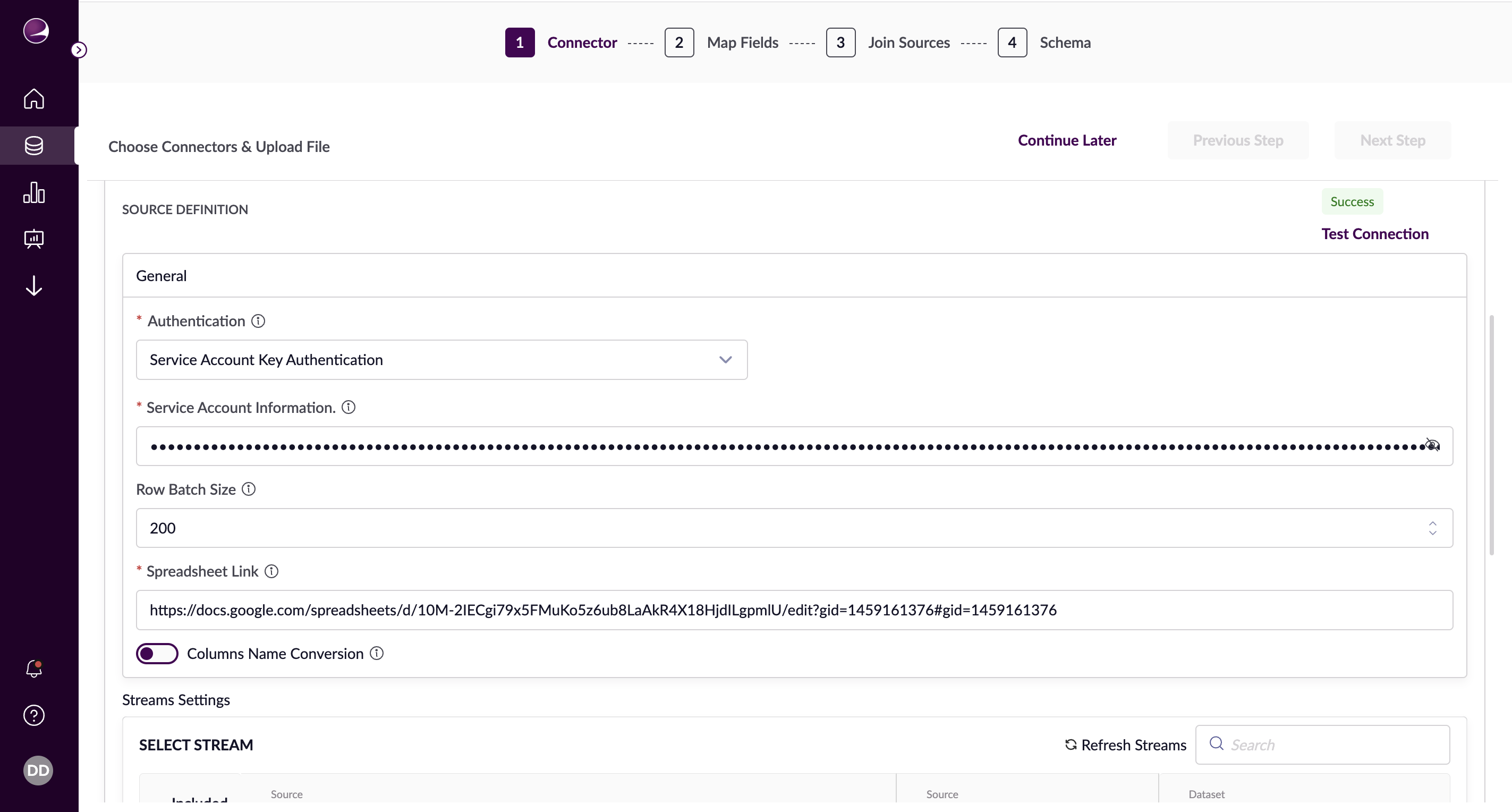Increase Row Batch Size using up arrow

(x=1433, y=523)
